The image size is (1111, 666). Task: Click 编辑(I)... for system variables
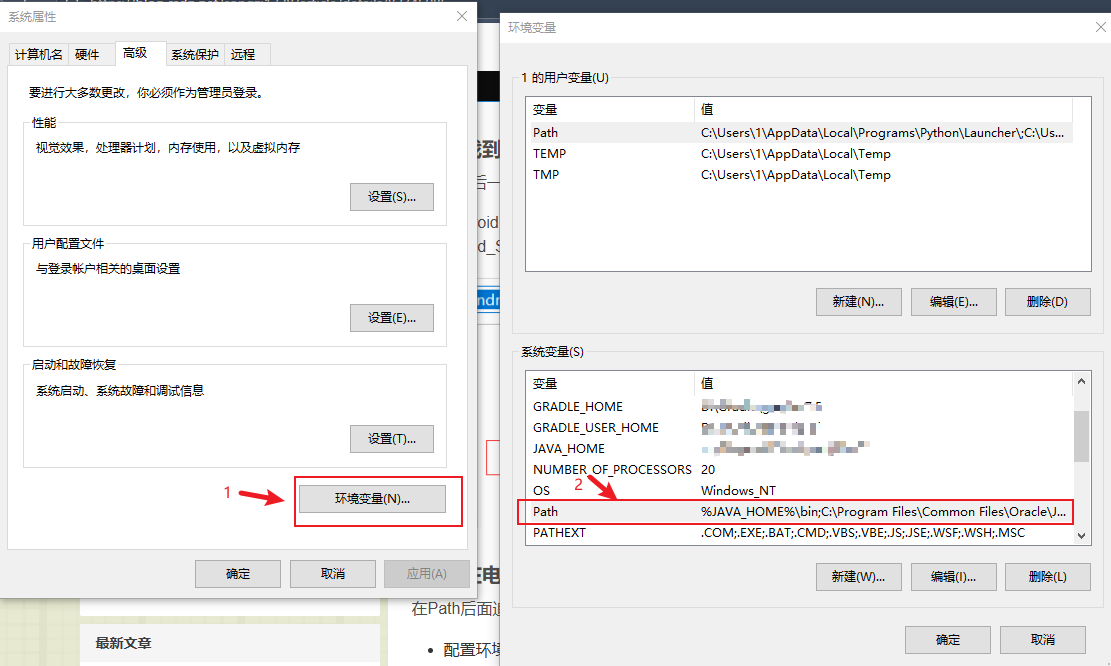[954, 577]
